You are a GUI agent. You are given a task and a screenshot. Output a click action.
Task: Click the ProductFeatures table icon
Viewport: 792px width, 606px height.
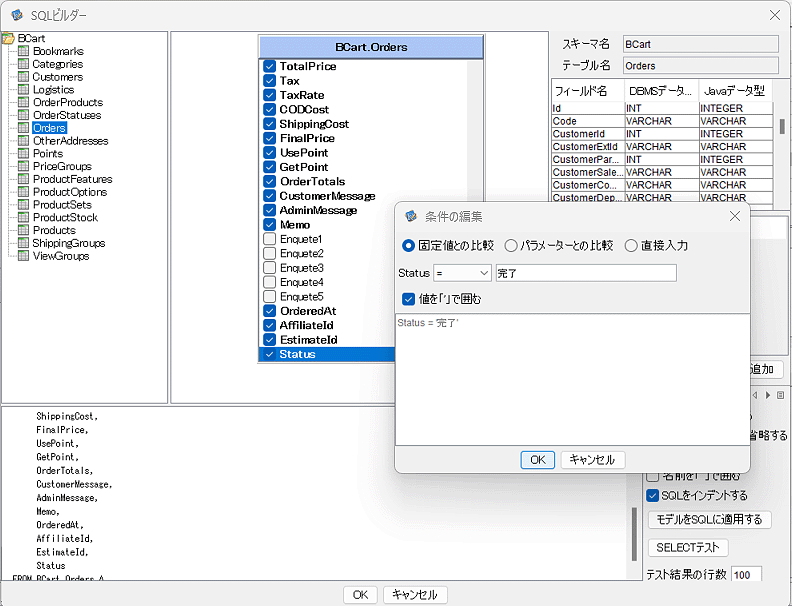(23, 179)
